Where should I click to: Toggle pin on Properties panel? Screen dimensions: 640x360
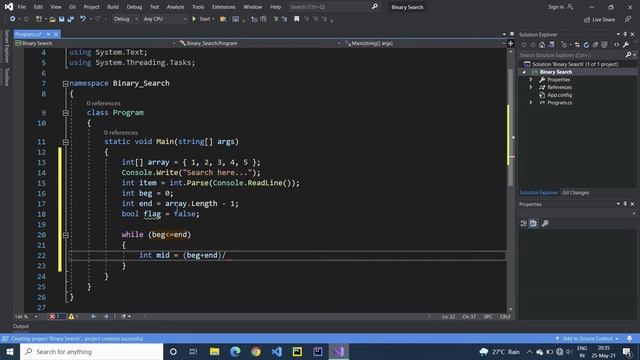625,204
